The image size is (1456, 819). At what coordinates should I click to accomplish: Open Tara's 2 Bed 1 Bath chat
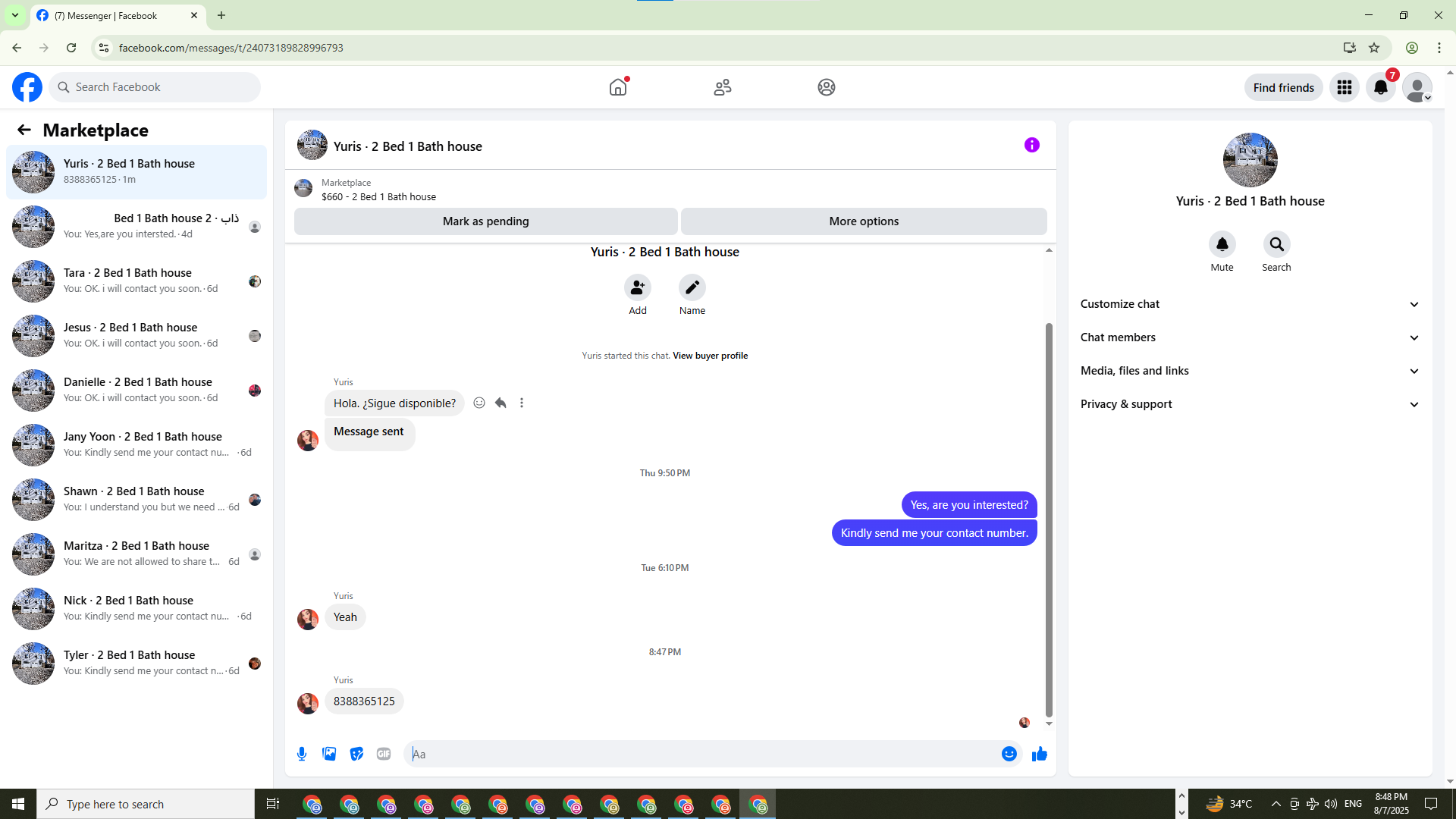click(136, 281)
